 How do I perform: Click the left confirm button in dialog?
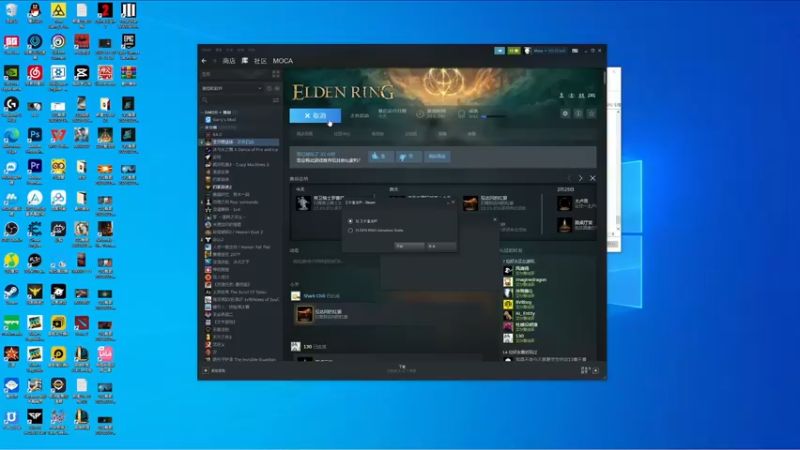point(409,246)
